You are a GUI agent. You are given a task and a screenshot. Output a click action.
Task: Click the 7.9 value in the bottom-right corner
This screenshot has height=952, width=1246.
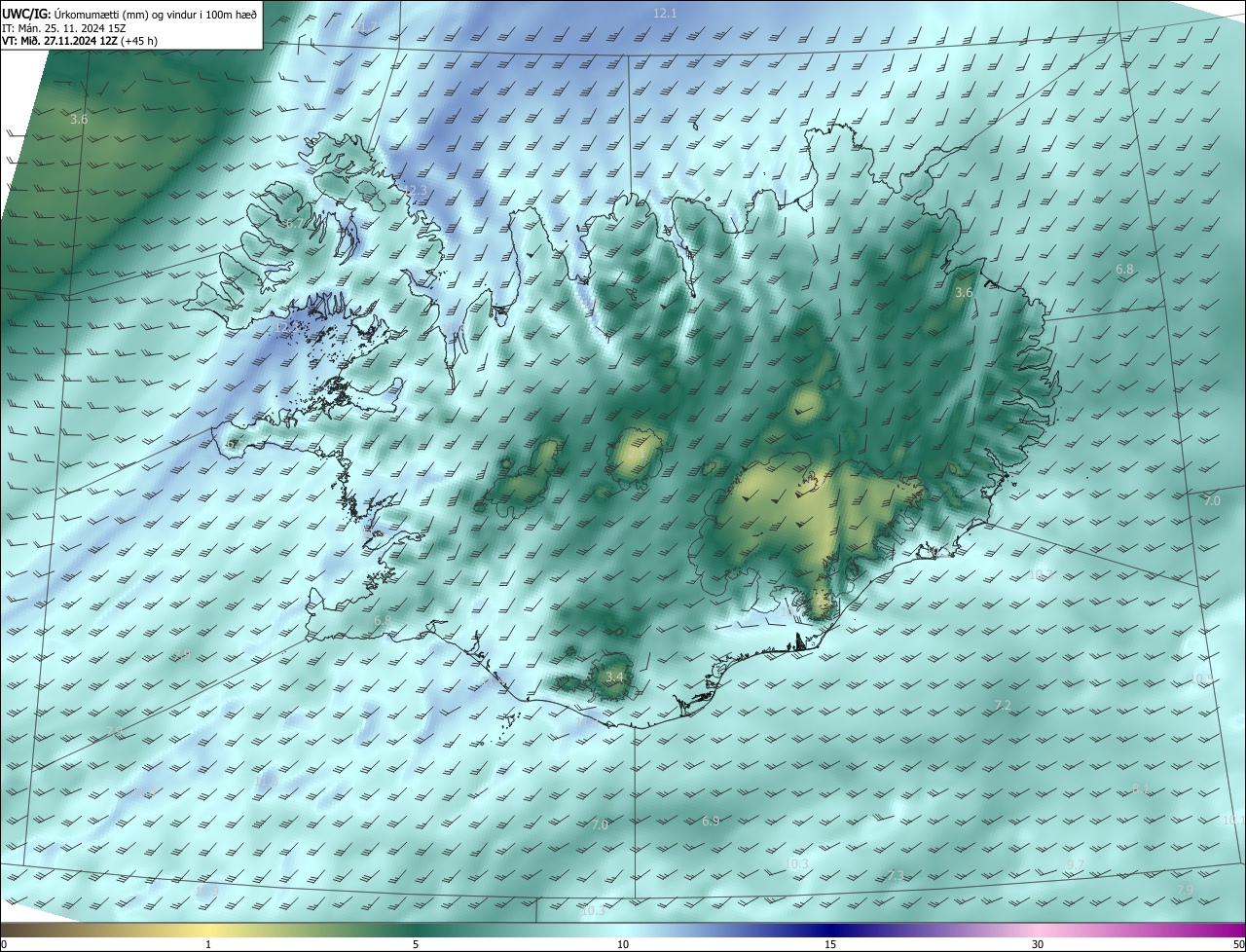[1185, 891]
